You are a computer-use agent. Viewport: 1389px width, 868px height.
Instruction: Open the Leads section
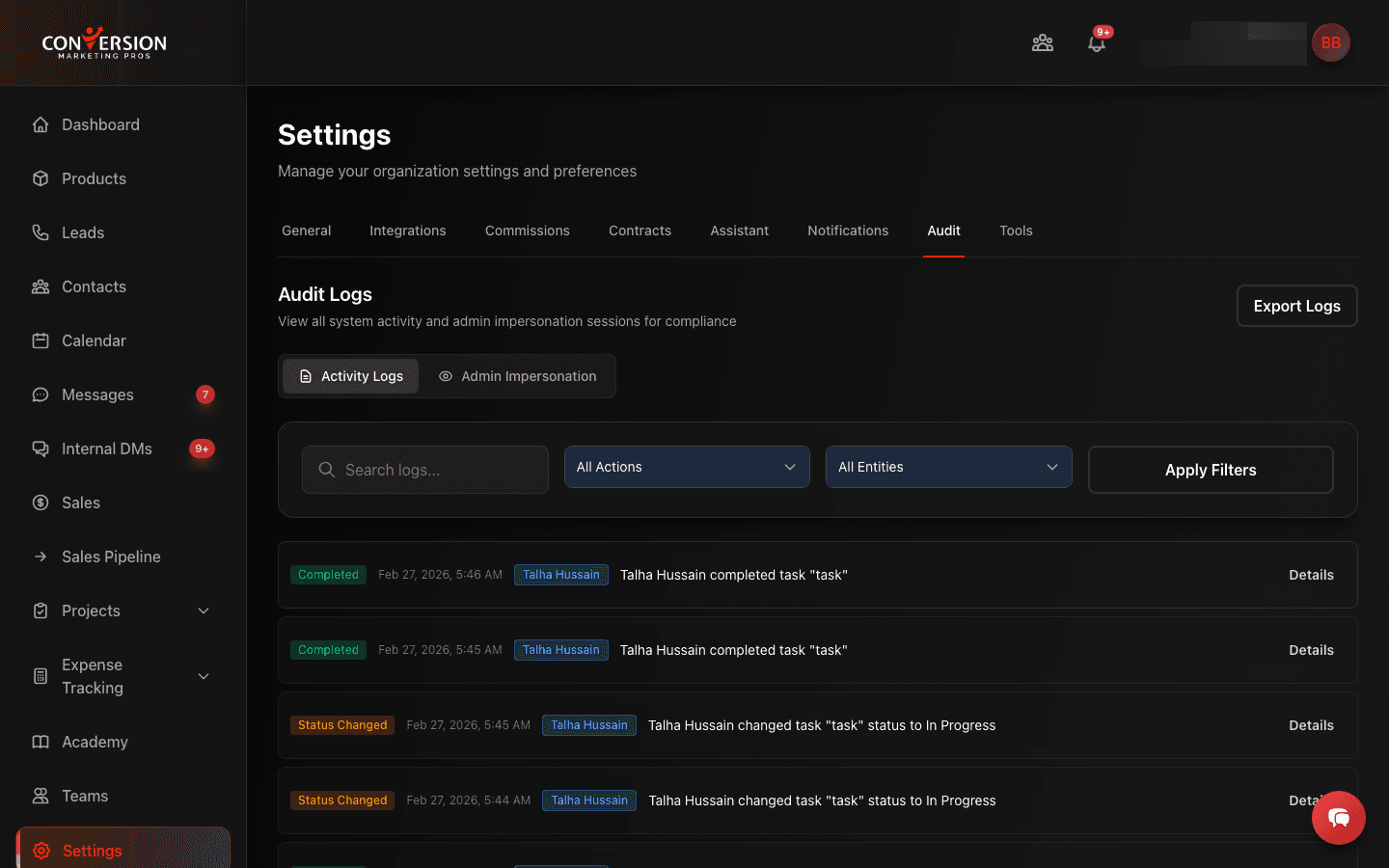(83, 232)
